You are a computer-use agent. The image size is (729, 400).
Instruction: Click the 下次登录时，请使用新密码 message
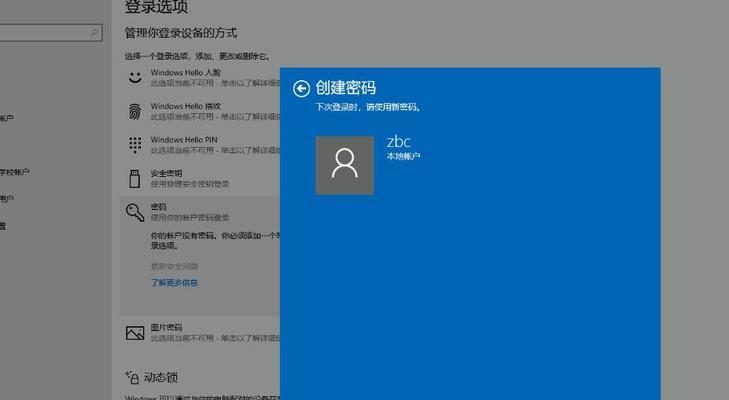[x=368, y=107]
